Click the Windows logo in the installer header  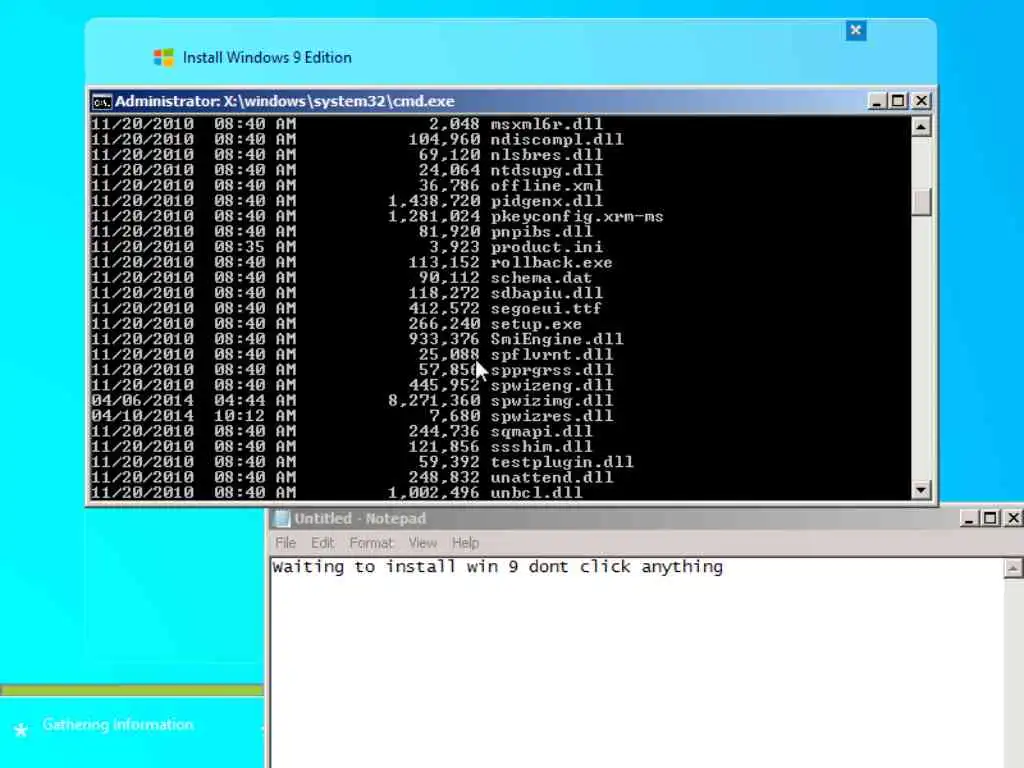[163, 57]
